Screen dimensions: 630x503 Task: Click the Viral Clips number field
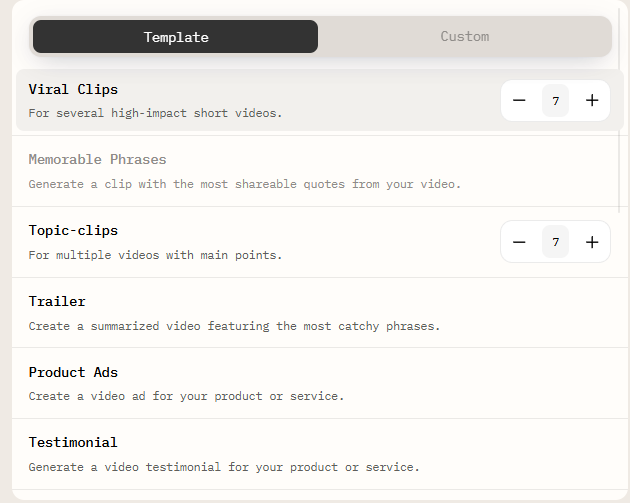pos(555,100)
